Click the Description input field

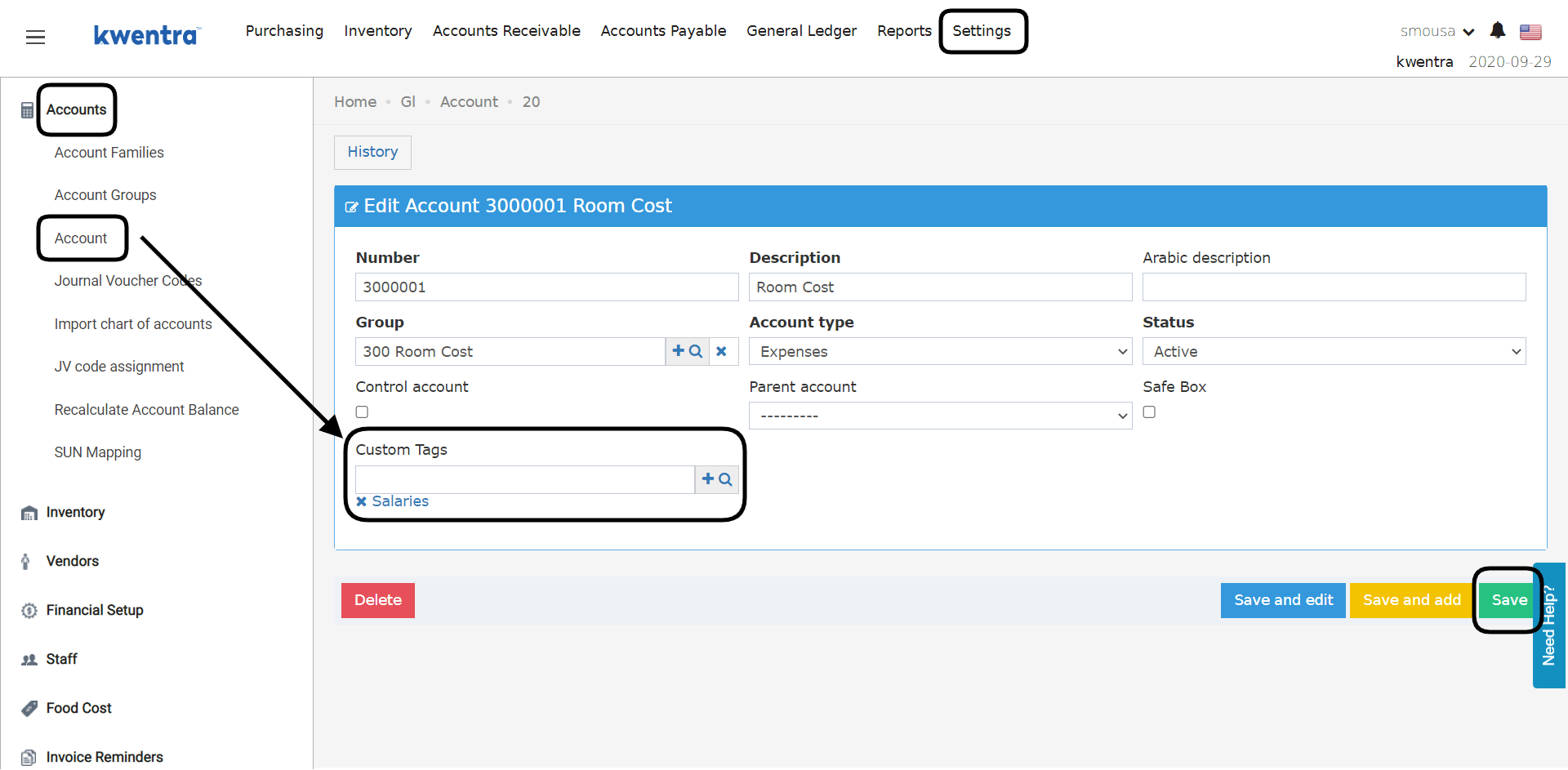coord(941,287)
